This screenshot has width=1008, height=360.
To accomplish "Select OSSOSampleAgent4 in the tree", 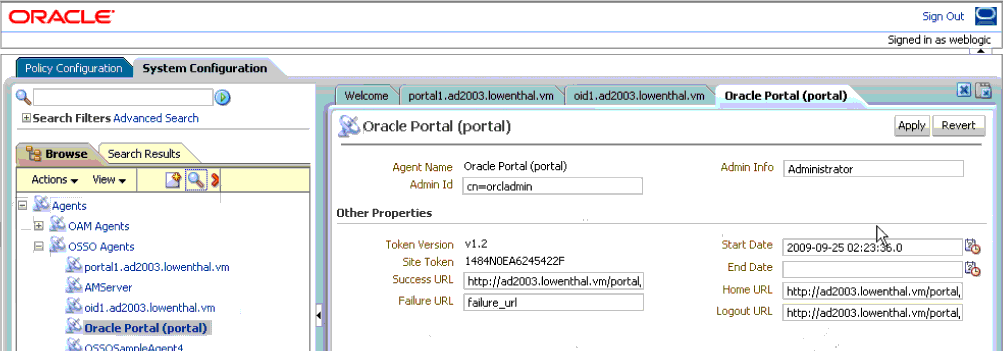I will point(134,348).
